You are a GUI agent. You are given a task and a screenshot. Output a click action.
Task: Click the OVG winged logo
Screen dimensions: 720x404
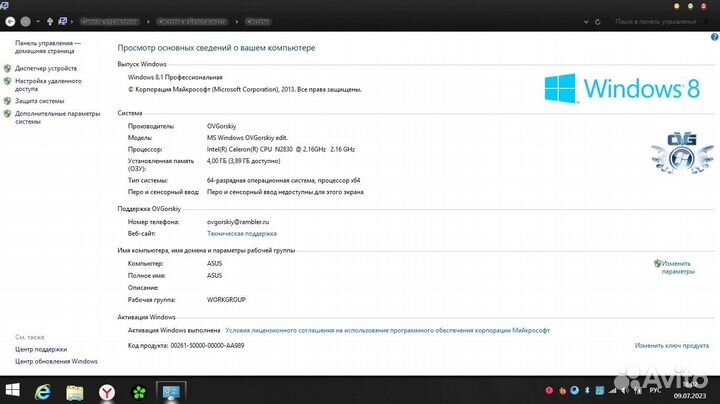tap(682, 153)
